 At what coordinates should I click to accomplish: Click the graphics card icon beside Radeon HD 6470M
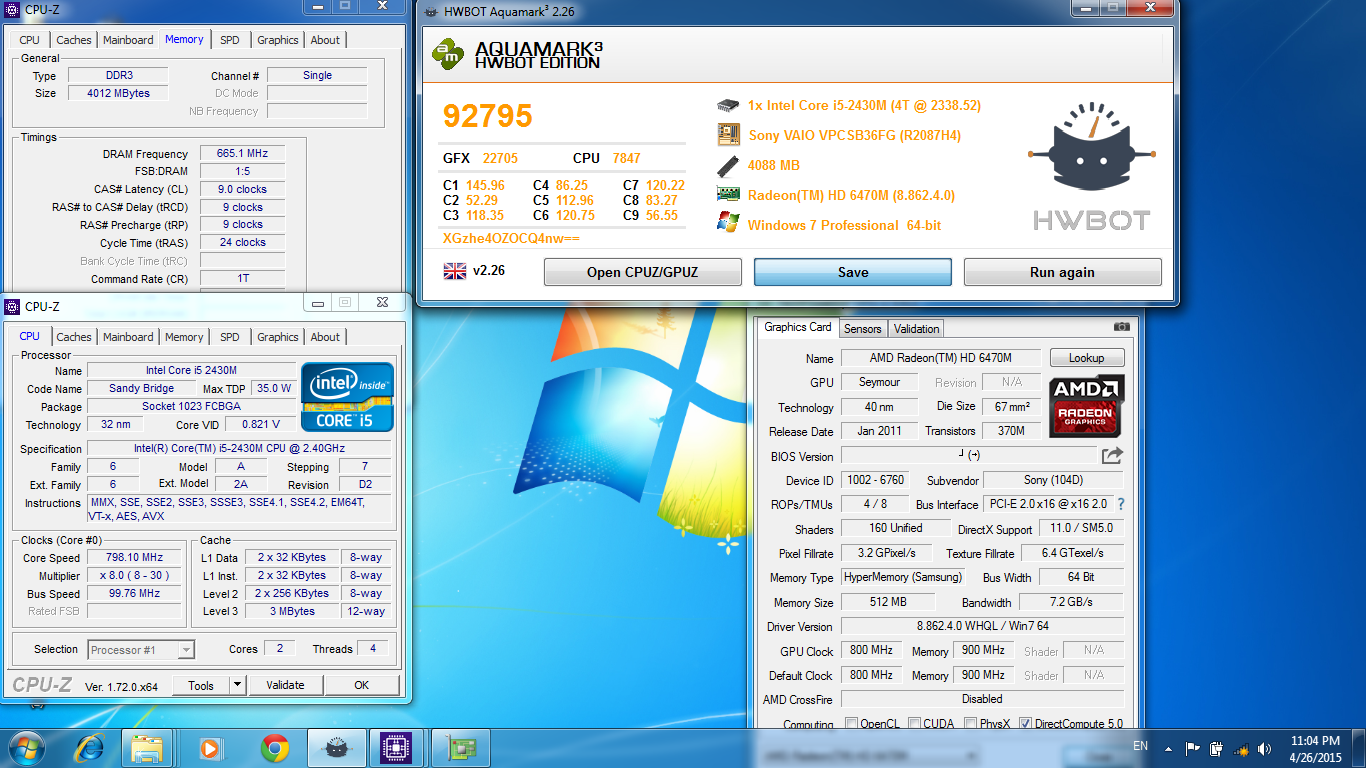tap(728, 195)
